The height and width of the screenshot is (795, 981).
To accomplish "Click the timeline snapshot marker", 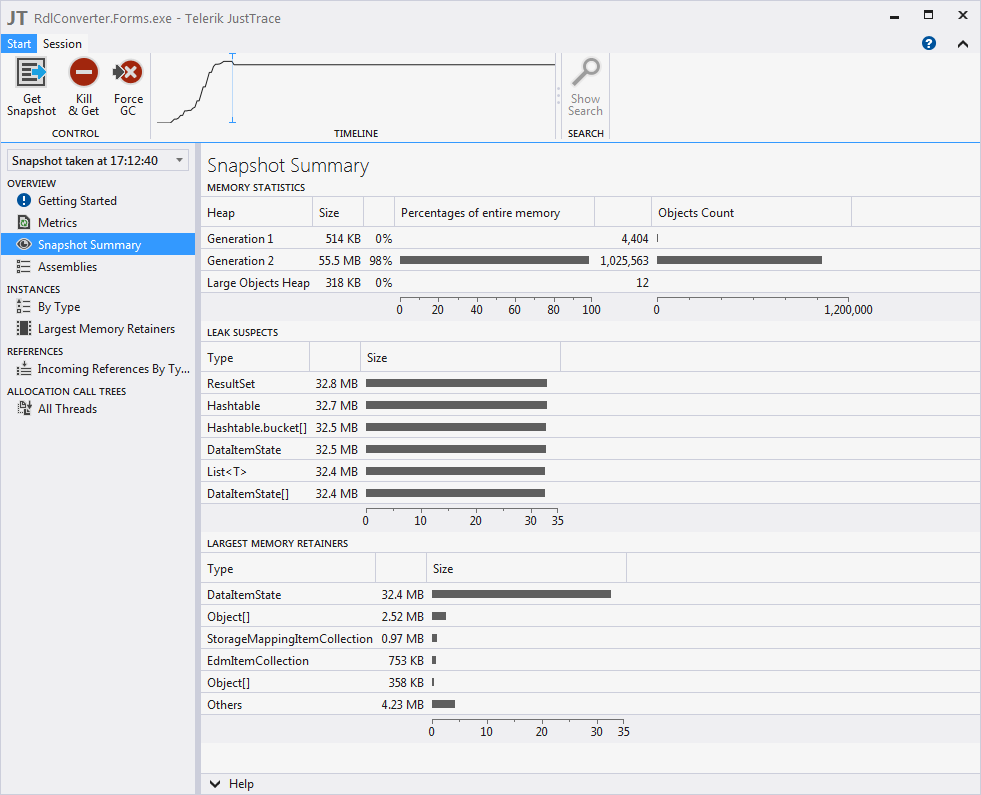I will pos(232,88).
